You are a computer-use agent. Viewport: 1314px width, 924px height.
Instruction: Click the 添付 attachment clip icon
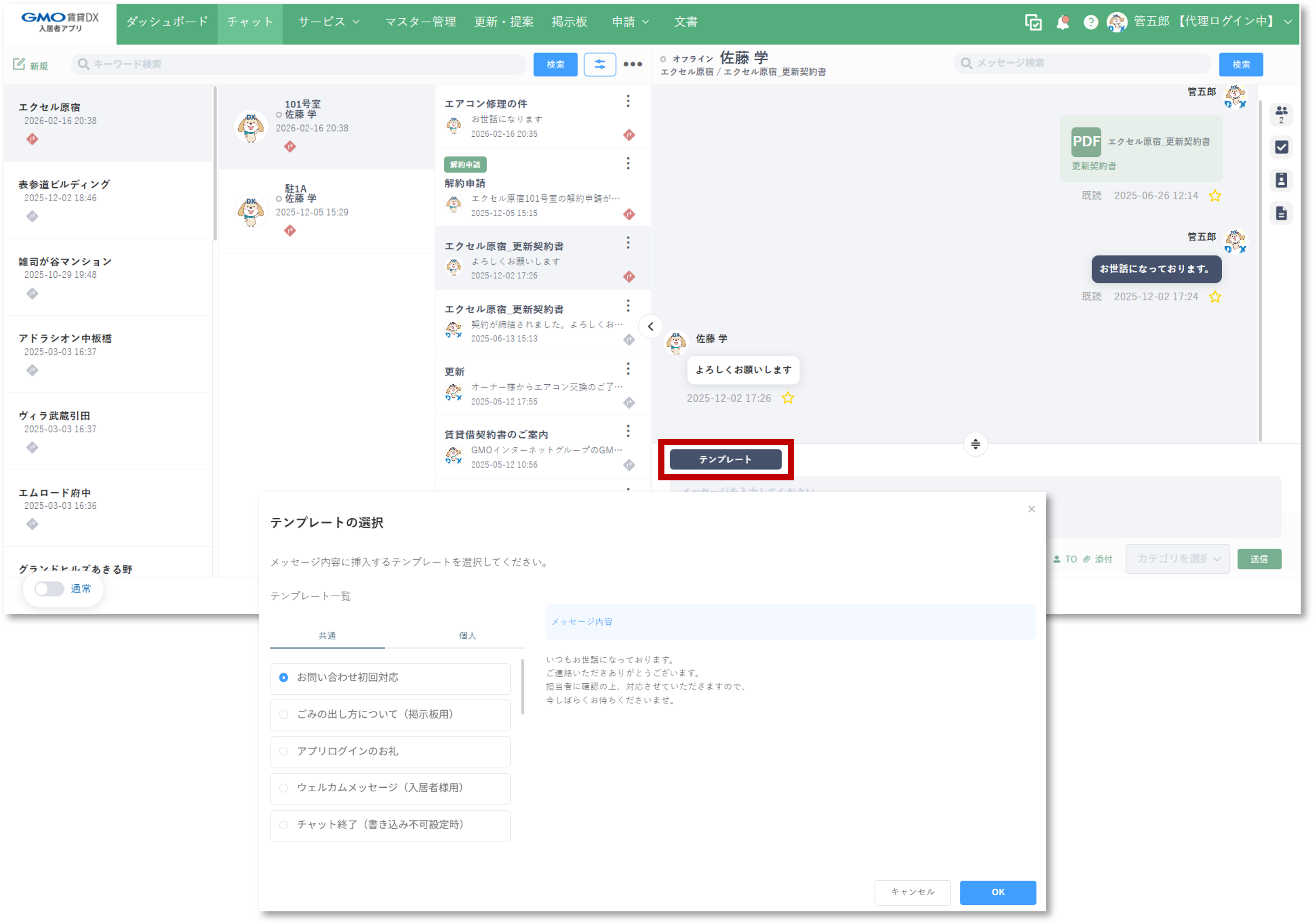pyautogui.click(x=1097, y=559)
